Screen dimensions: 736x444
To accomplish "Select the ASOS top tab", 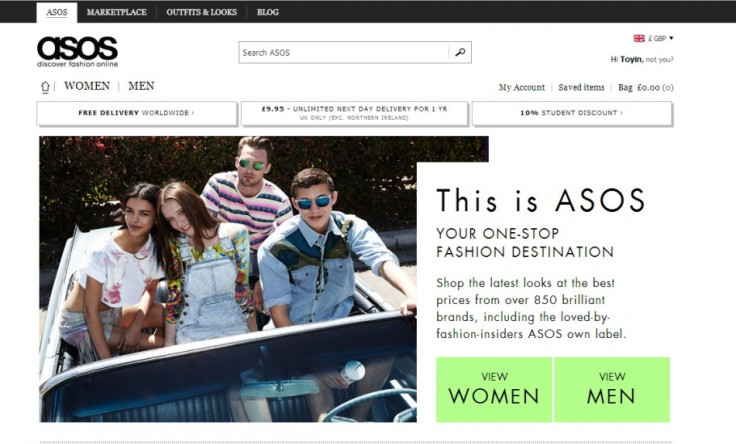I will click(57, 12).
